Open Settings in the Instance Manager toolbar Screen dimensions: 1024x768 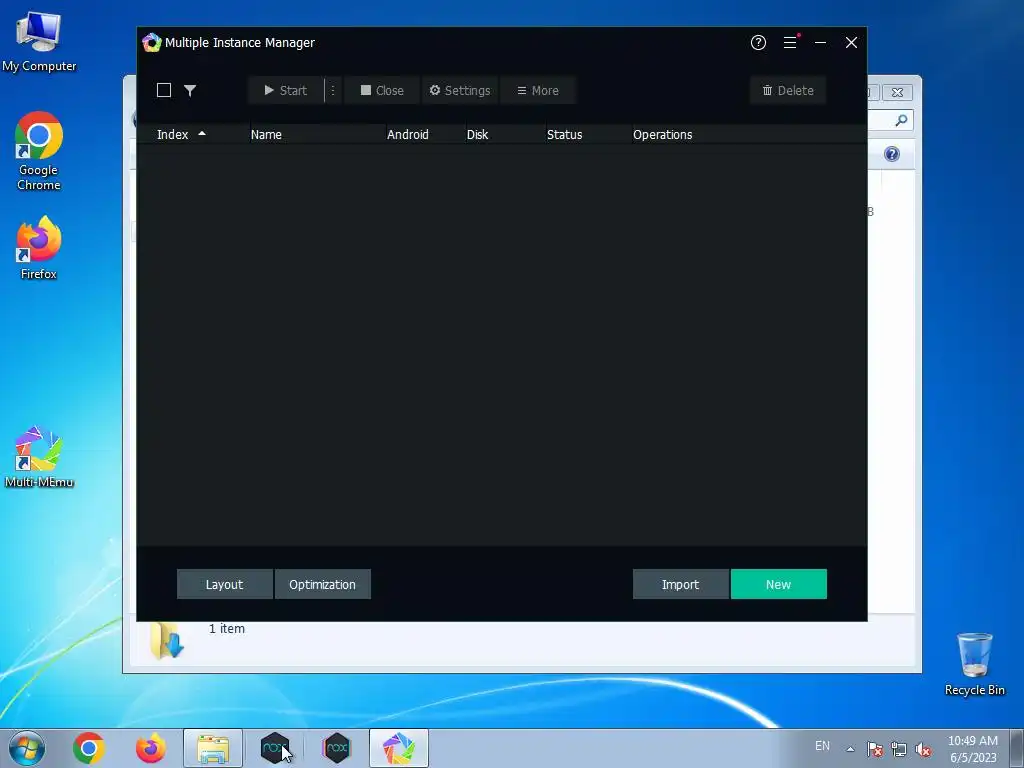(x=460, y=90)
